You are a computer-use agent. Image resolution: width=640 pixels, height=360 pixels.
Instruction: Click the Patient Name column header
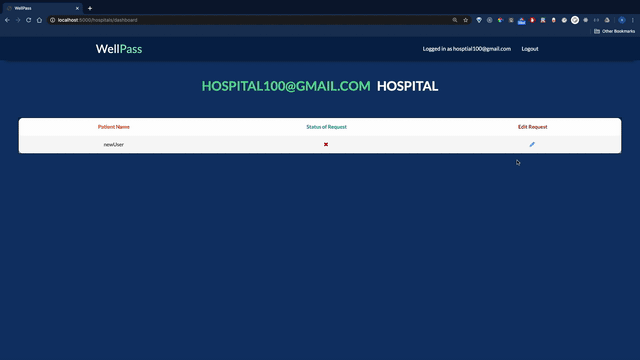tap(113, 127)
